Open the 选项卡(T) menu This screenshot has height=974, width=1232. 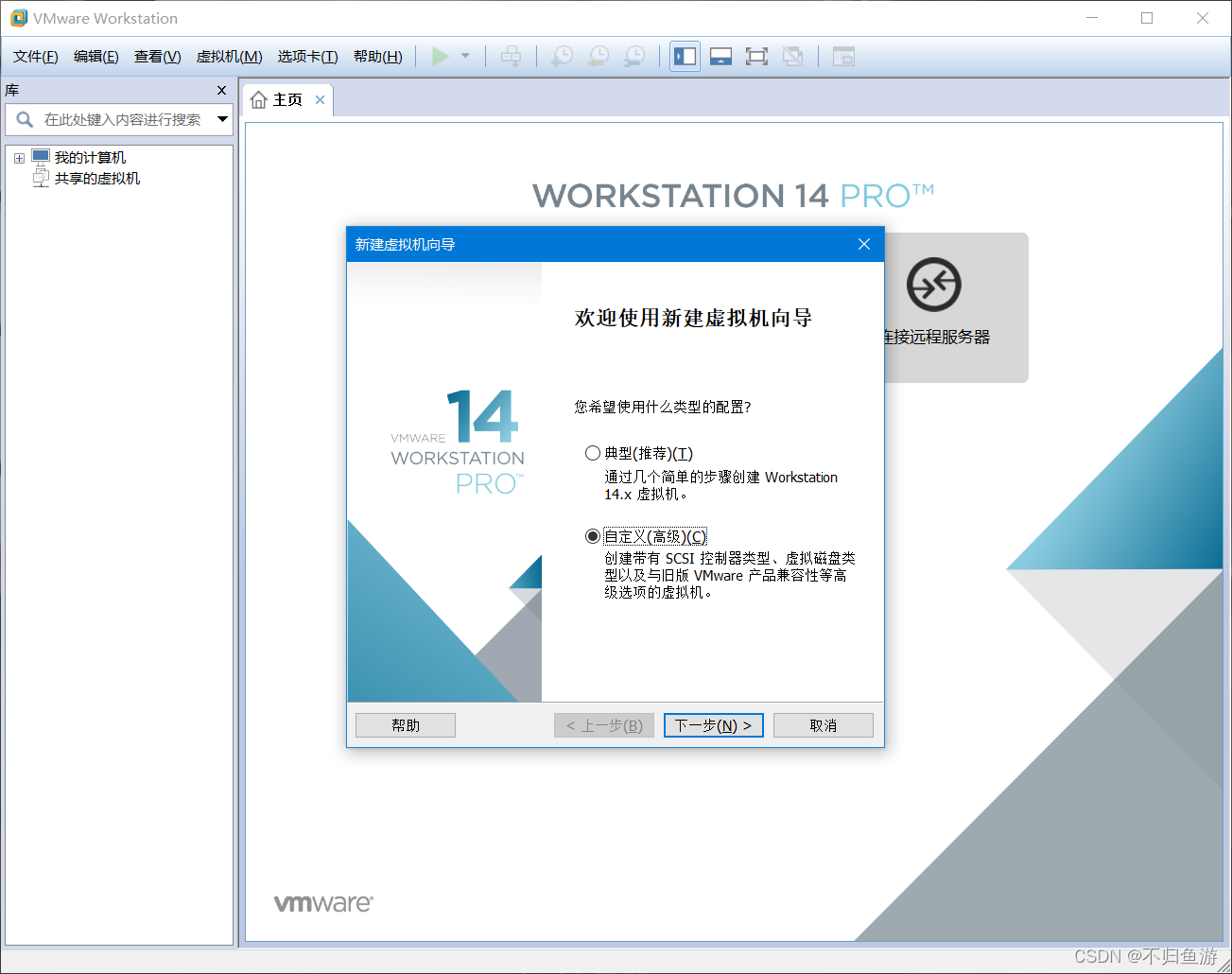pos(307,57)
